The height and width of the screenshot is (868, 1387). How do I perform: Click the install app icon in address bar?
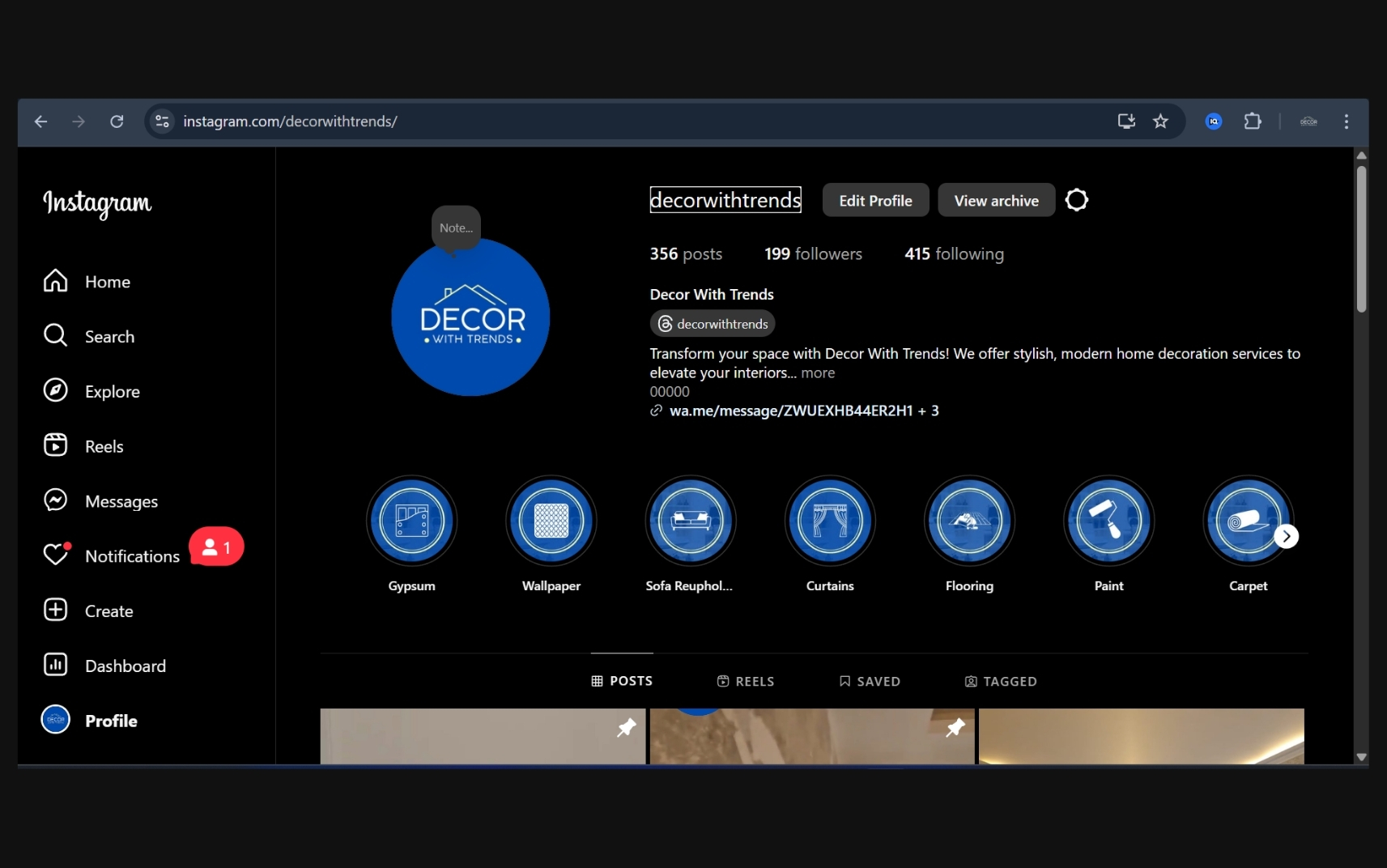point(1126,121)
